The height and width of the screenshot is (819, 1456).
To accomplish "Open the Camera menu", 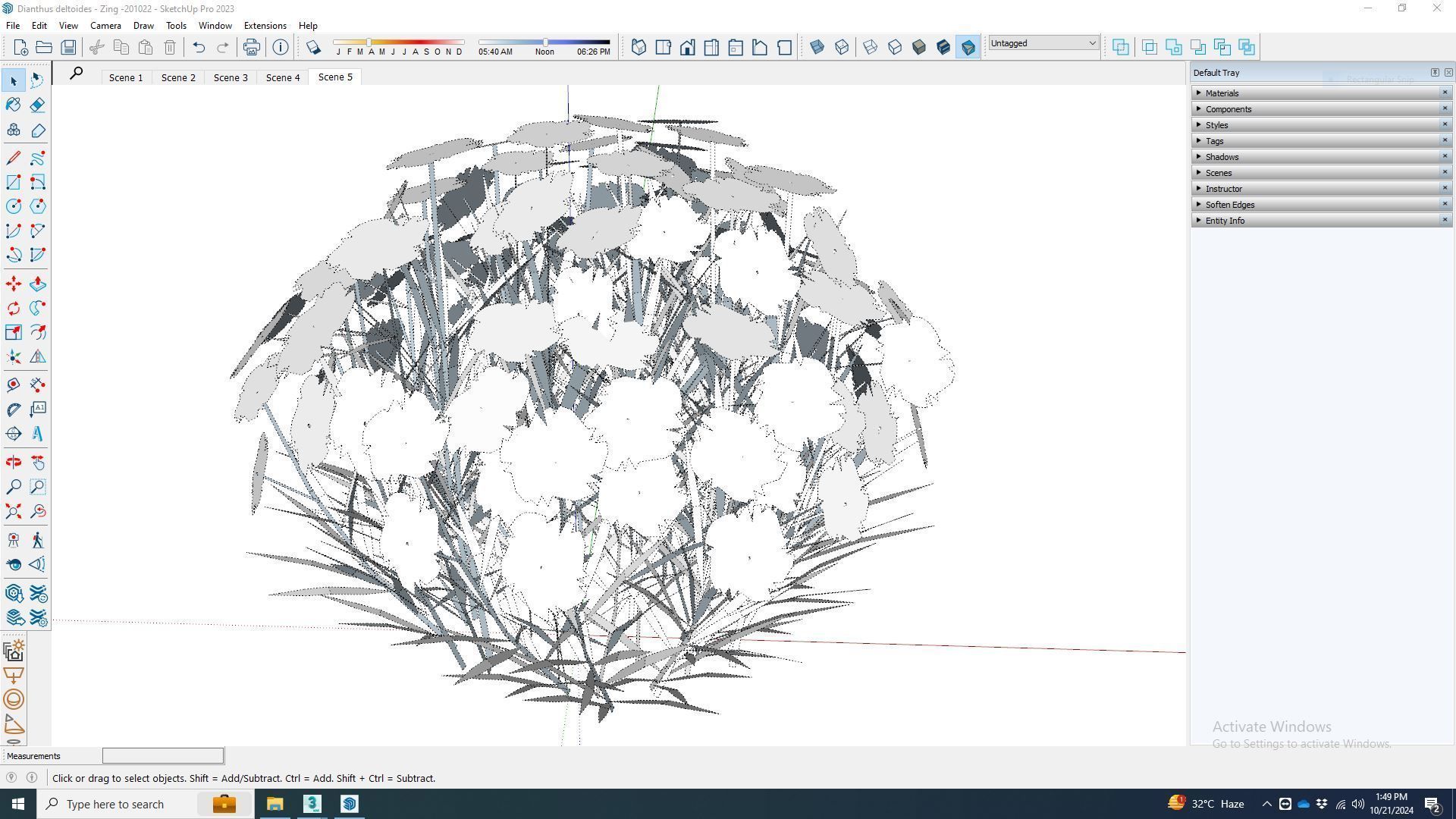I will pos(105,25).
